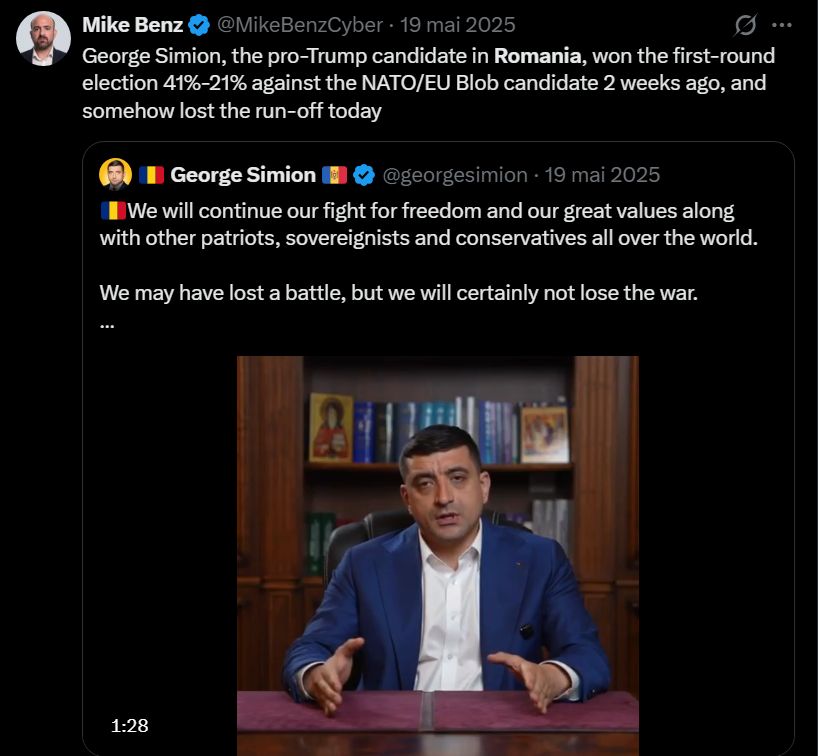Click Mike Benz's profile avatar
The image size is (818, 756).
(x=43, y=39)
